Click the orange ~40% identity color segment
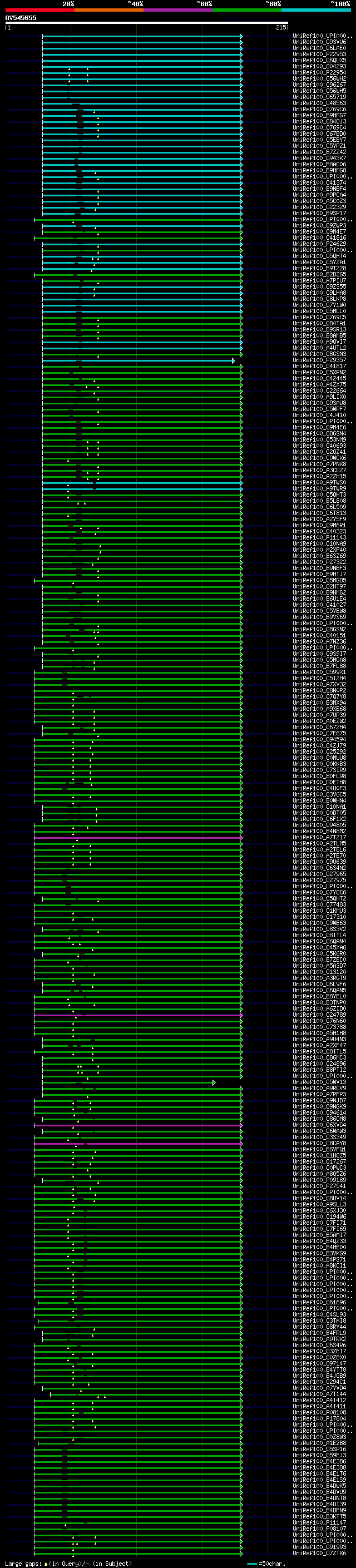Screen dimensions: 356x1568 [x=109, y=10]
